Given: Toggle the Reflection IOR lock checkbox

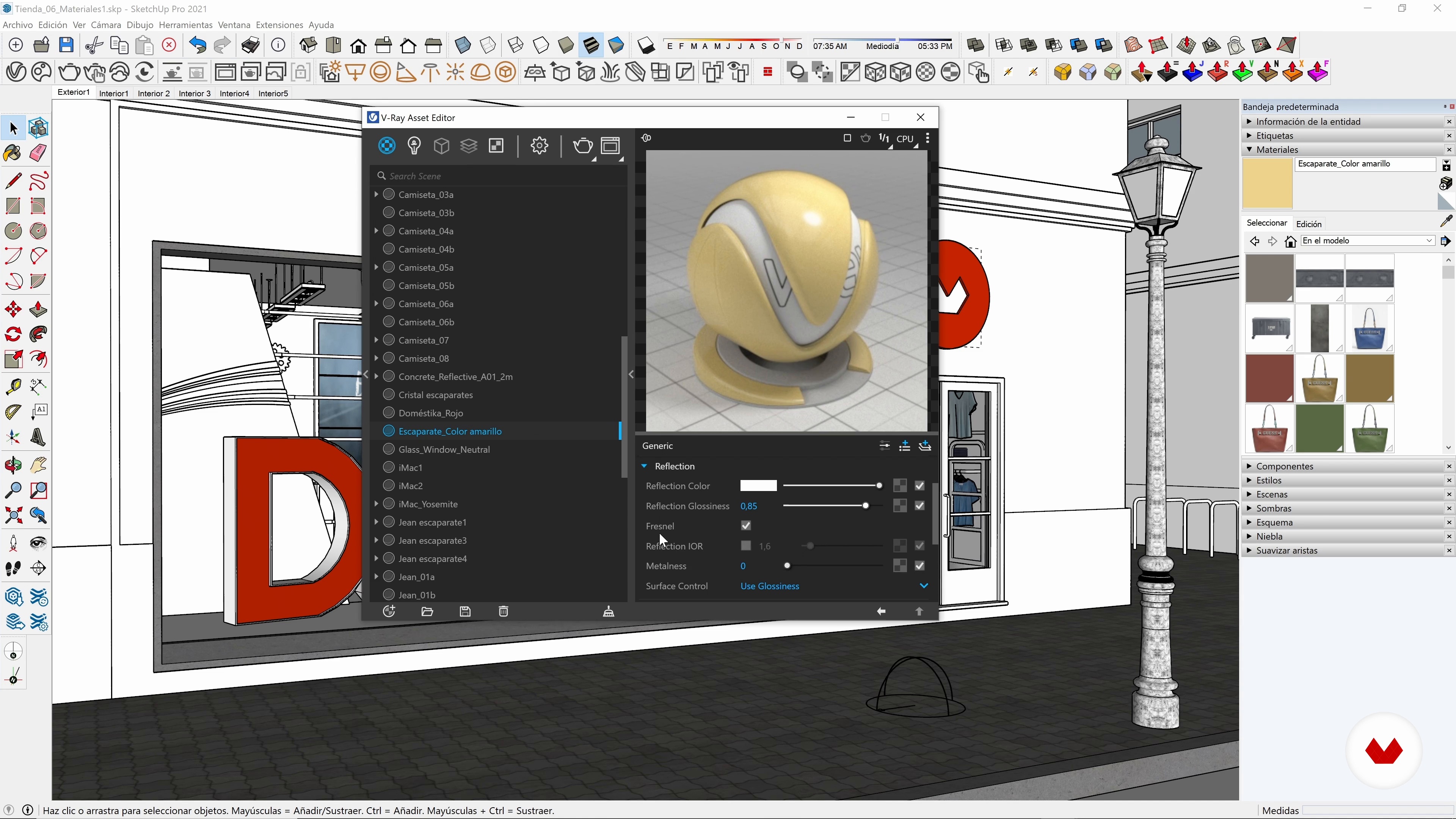Looking at the screenshot, I should (746, 546).
